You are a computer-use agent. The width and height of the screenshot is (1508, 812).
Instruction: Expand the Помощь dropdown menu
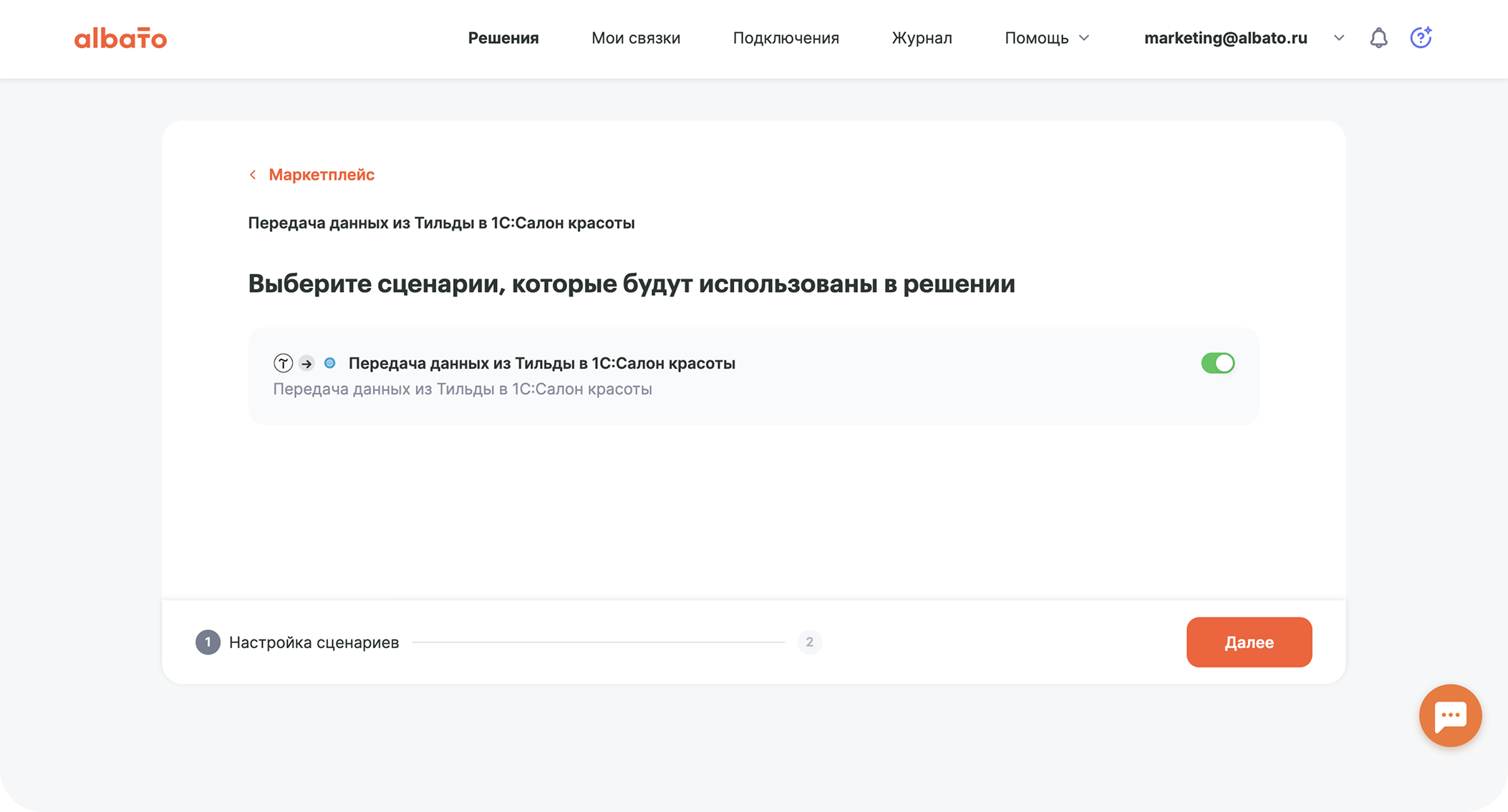pos(1047,38)
